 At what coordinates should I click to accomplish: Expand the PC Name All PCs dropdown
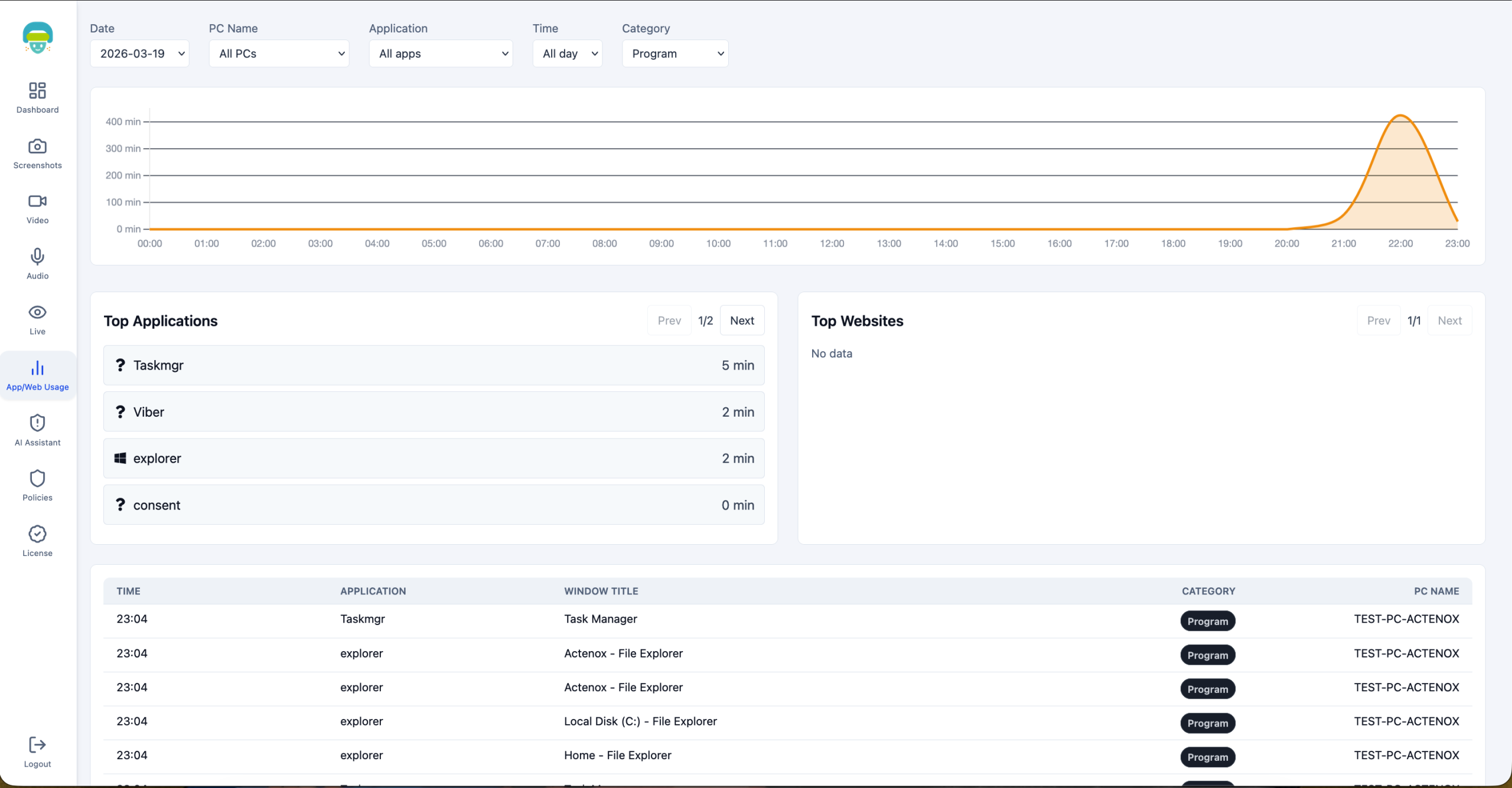279,54
